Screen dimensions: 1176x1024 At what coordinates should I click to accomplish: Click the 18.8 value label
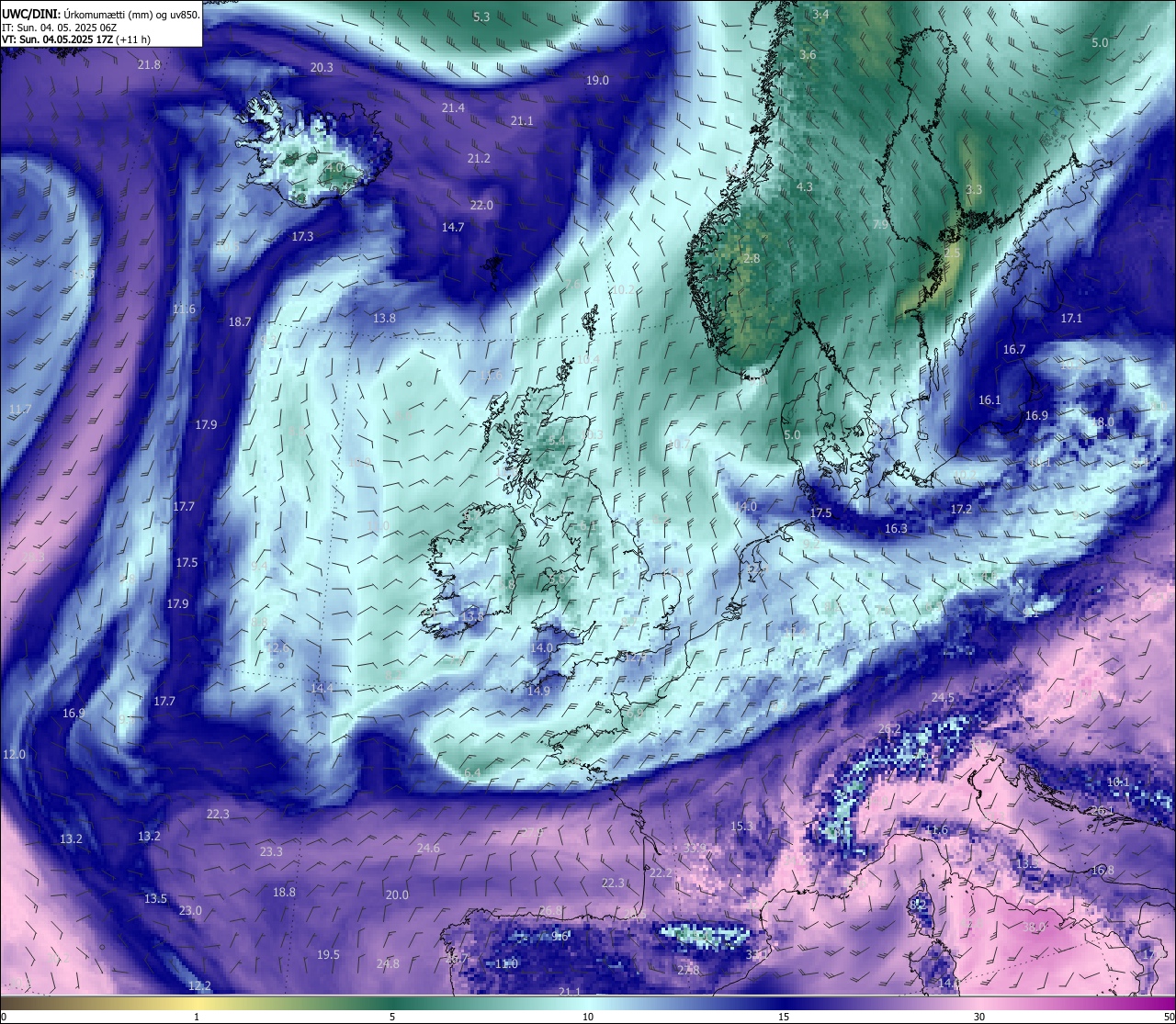pyautogui.click(x=284, y=893)
